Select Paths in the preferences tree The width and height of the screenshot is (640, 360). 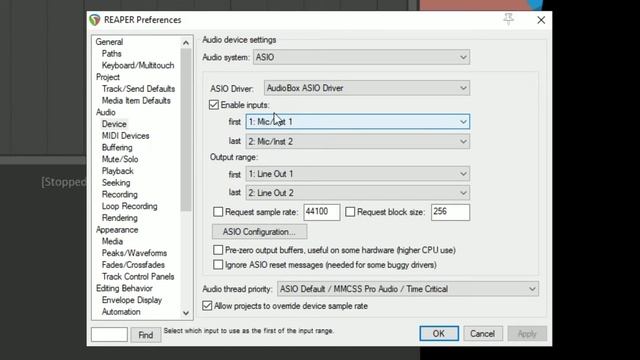[111, 53]
